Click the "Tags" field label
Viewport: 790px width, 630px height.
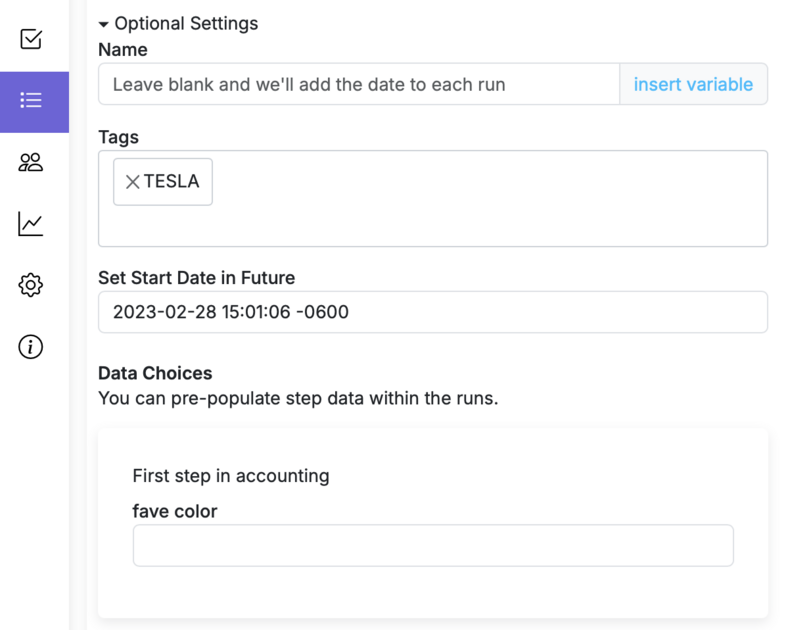click(118, 137)
